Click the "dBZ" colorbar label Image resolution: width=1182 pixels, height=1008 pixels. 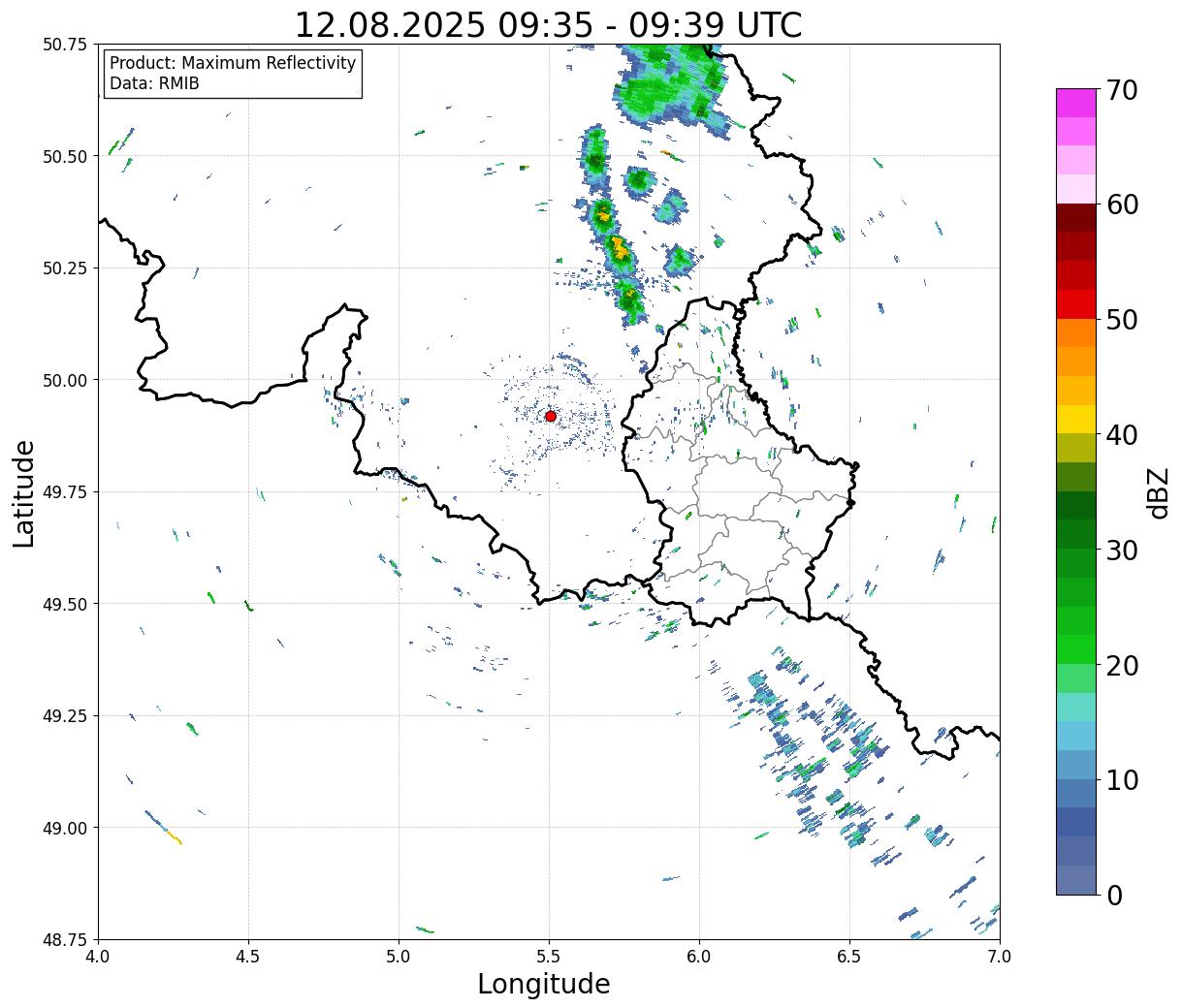tap(1158, 493)
